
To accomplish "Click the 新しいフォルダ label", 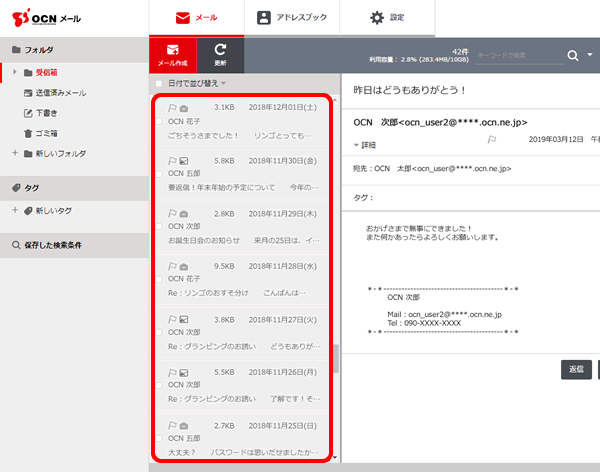I will tap(61, 154).
